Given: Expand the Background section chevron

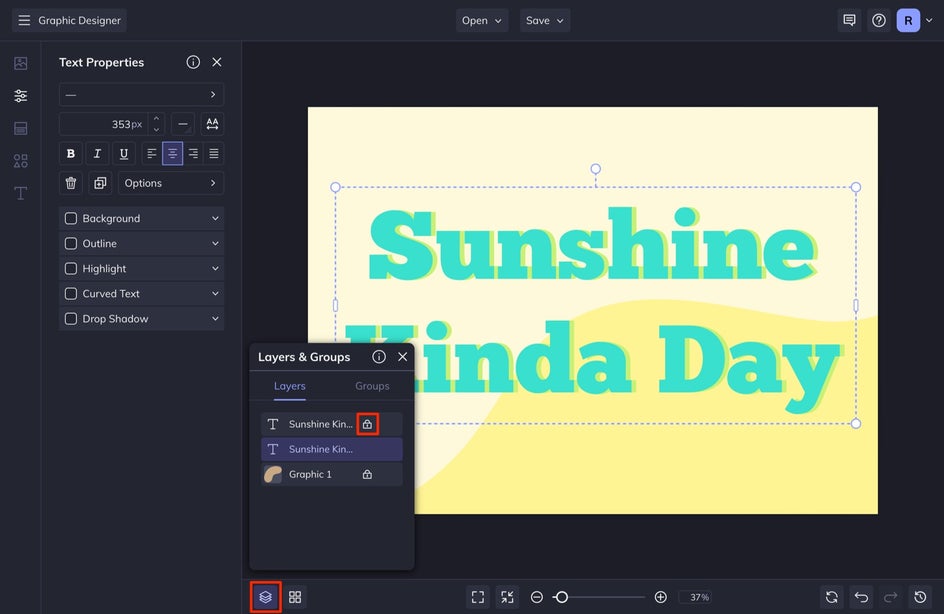Looking at the screenshot, I should (x=215, y=219).
